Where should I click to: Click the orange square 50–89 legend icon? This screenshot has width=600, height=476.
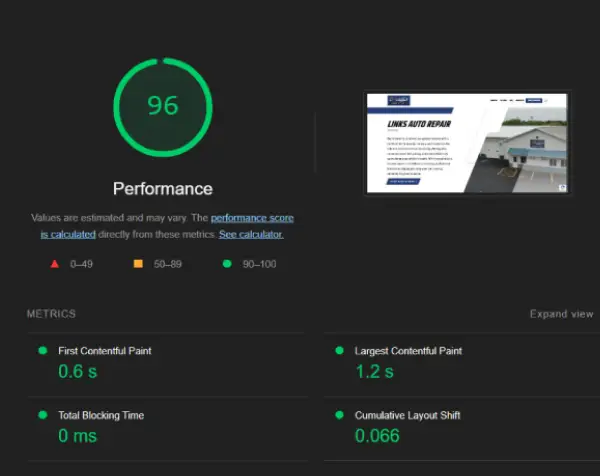click(138, 264)
